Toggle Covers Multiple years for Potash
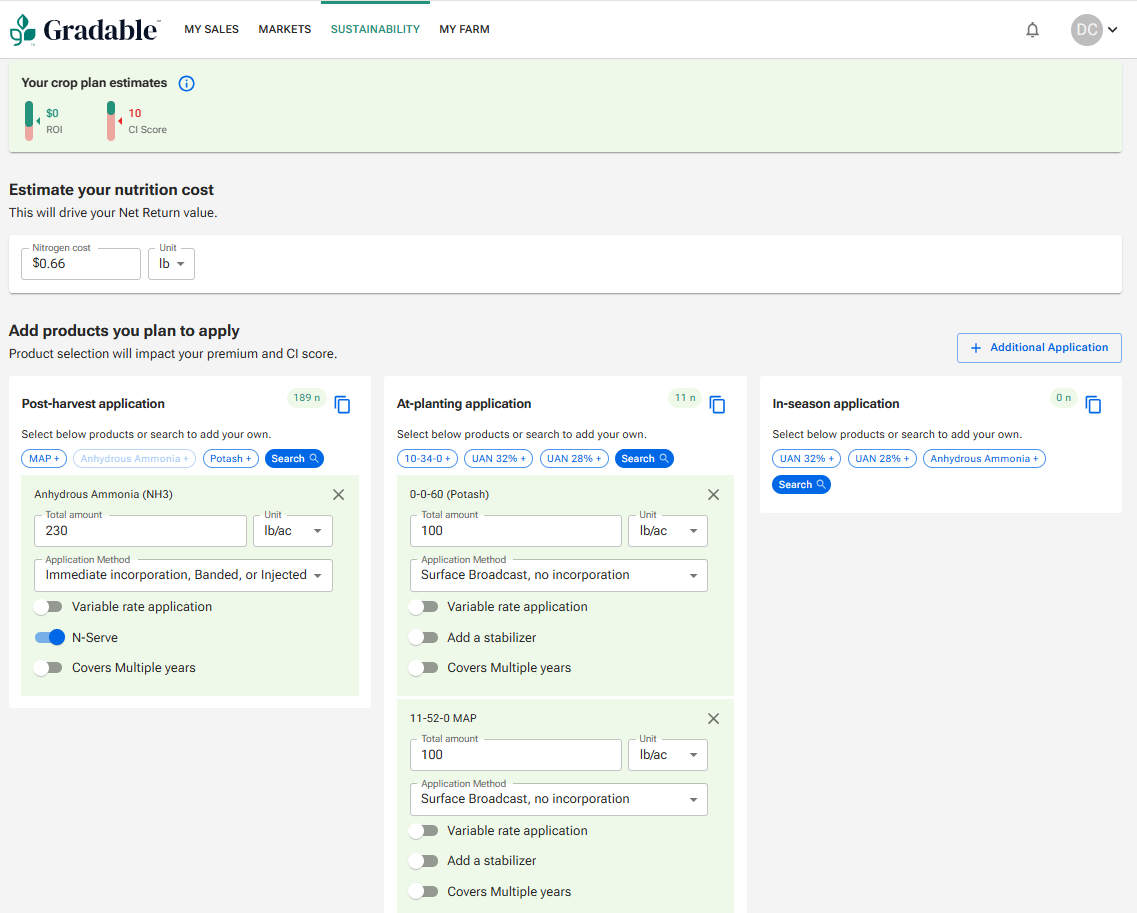The width and height of the screenshot is (1137, 913). pyautogui.click(x=423, y=668)
